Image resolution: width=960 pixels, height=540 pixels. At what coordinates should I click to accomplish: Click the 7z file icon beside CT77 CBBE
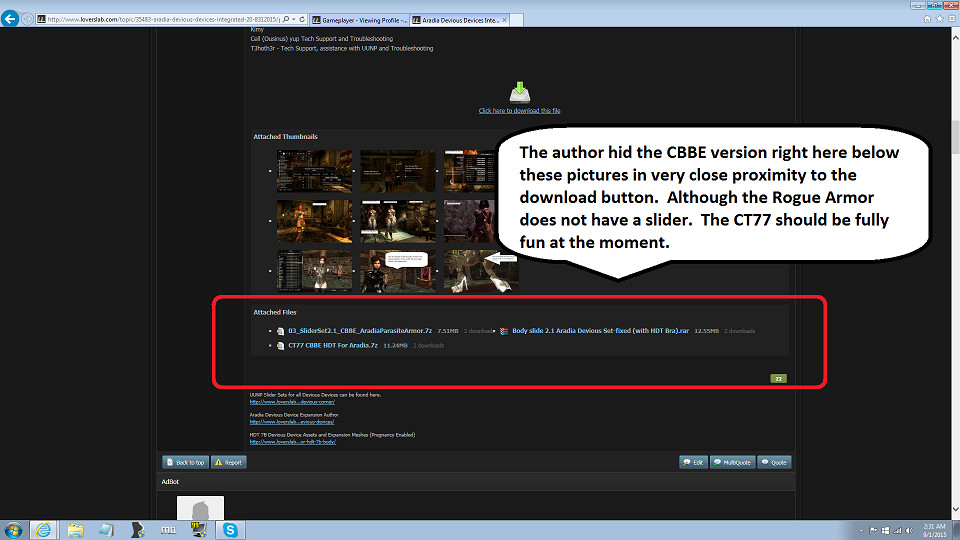[x=281, y=346]
